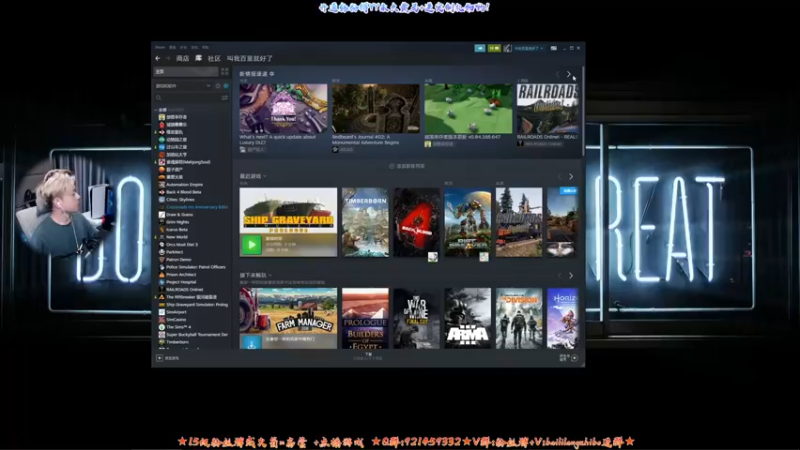The width and height of the screenshot is (800, 450).
Task: Click 添加新陈列架 add shelf button
Action: tap(407, 166)
